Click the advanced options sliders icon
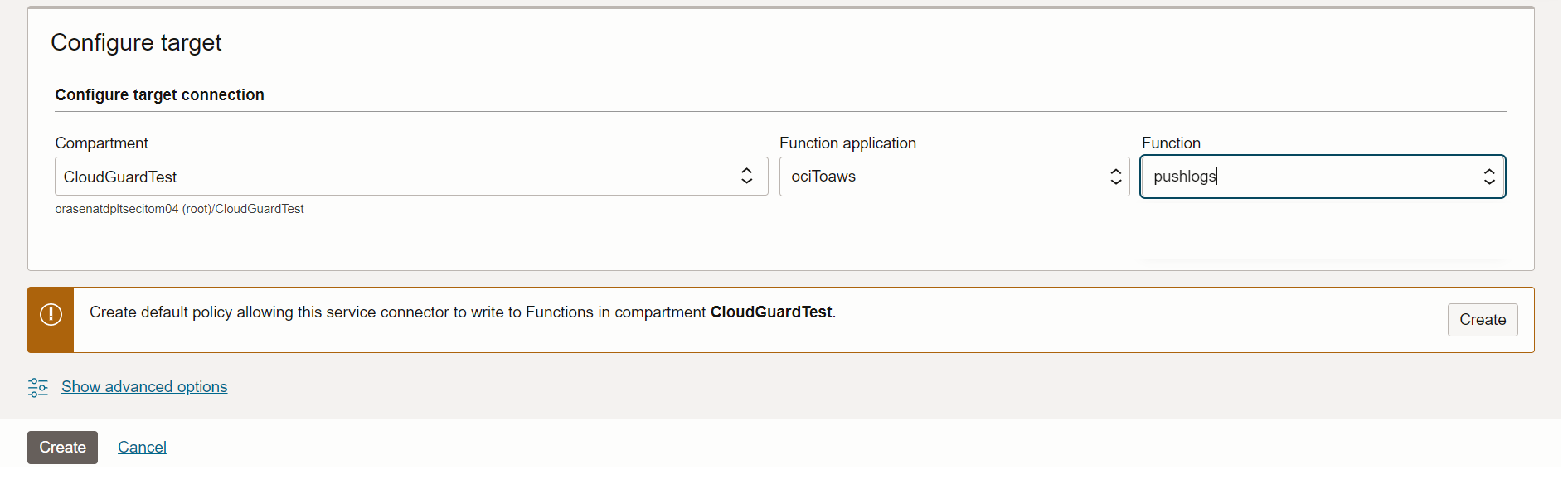 tap(38, 387)
